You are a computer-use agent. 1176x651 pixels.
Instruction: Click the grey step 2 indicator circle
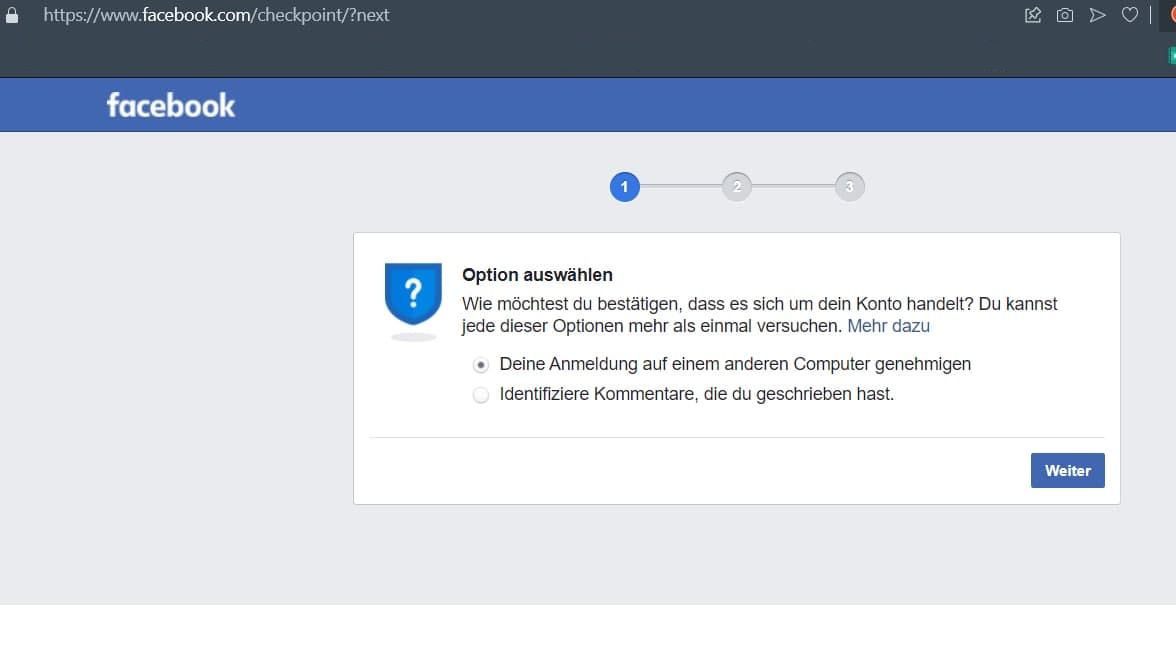(736, 187)
